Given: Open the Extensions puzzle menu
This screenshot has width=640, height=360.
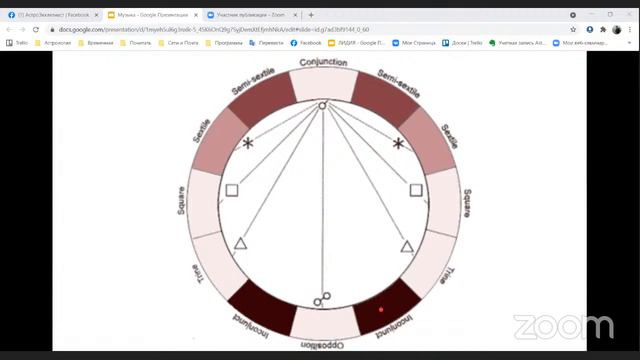Looking at the screenshot, I should tap(603, 30).
